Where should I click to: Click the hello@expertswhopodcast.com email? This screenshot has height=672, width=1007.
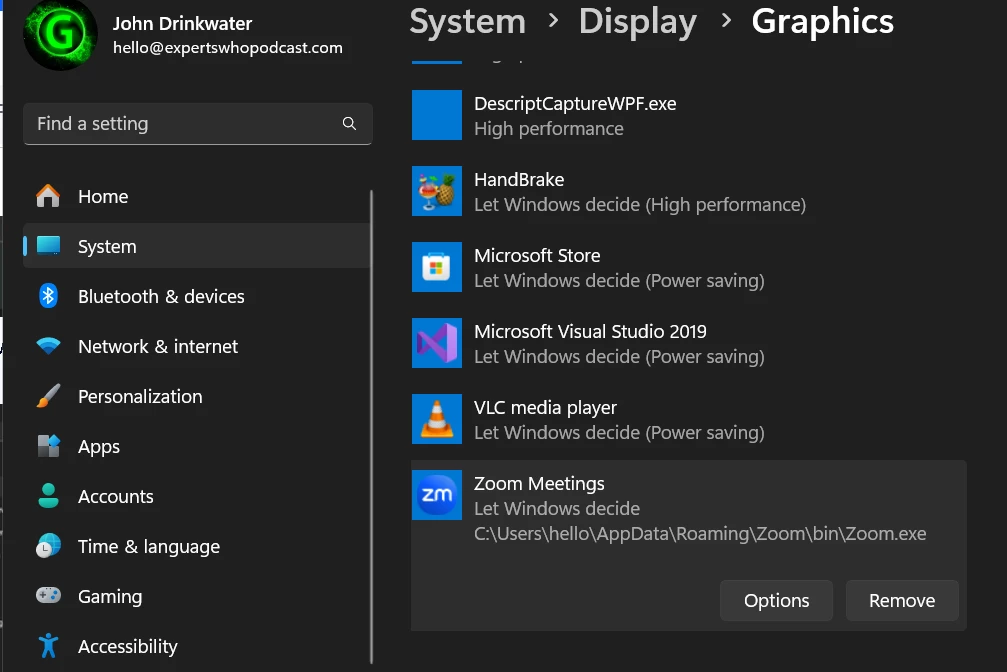pos(228,48)
